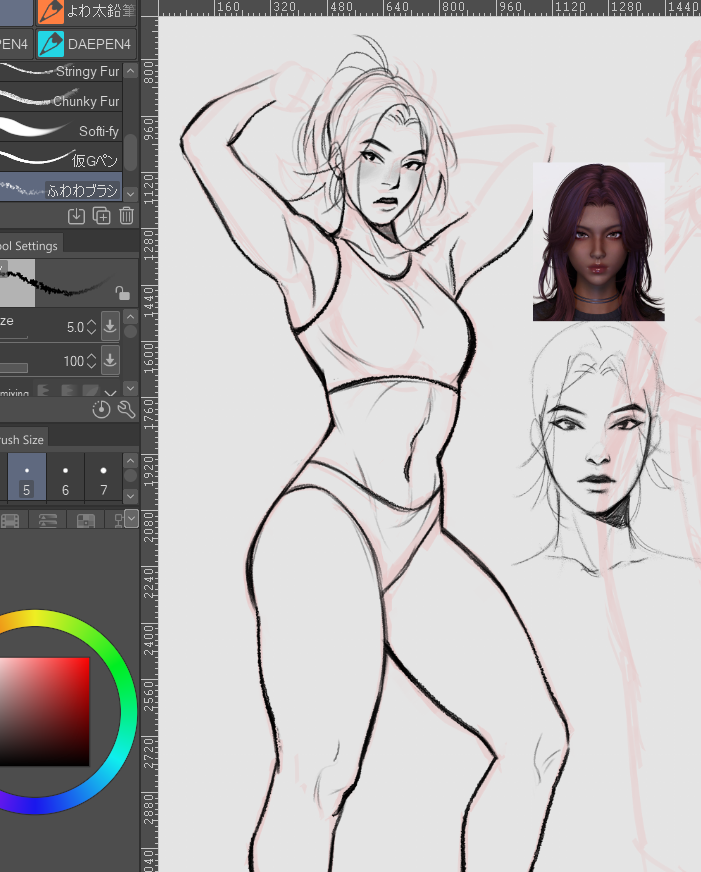
Task: Select brush size preset 7
Action: [103, 476]
